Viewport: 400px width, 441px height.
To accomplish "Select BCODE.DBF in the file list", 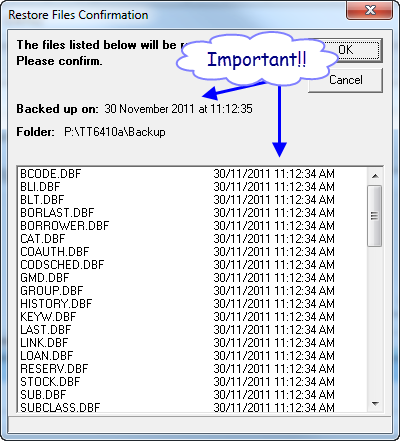I will coord(193,174).
